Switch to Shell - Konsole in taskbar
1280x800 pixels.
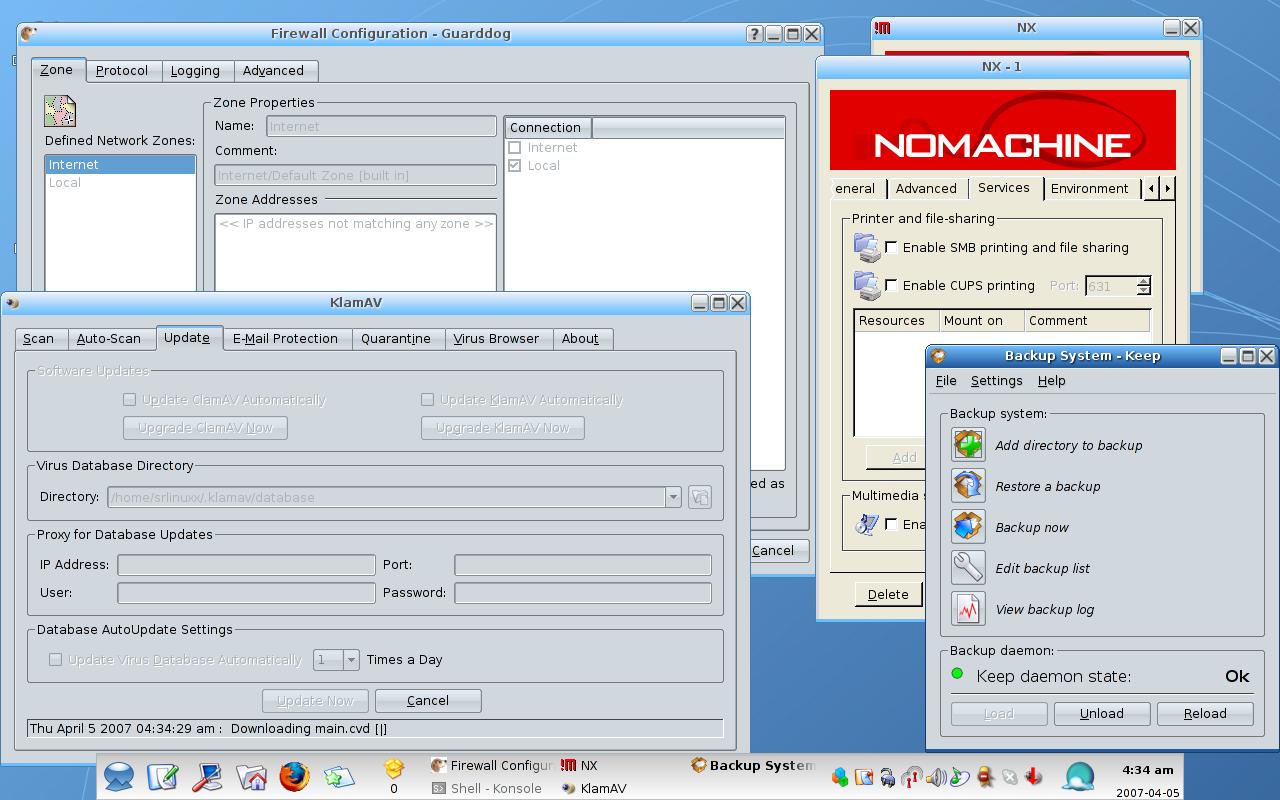click(488, 788)
